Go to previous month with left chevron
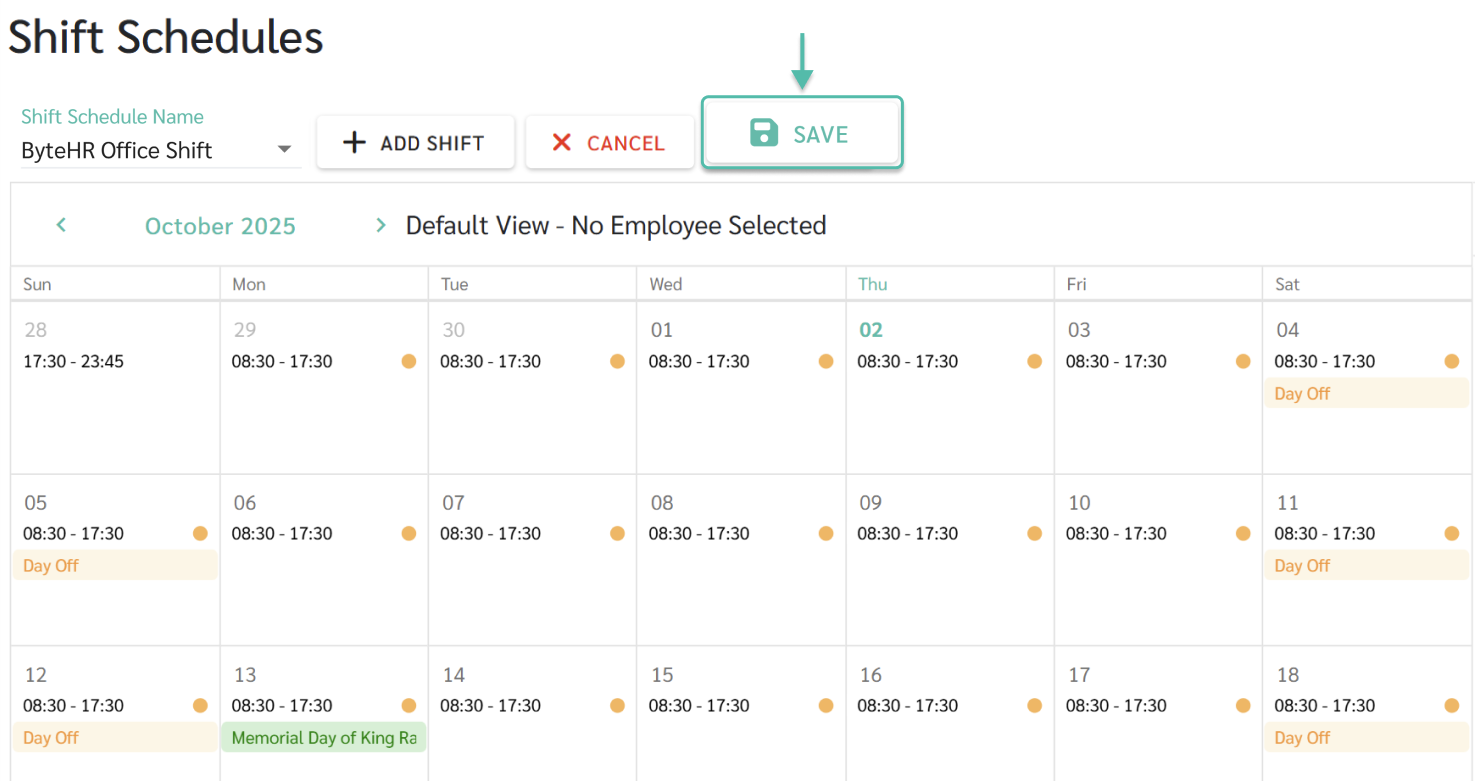 (x=61, y=225)
